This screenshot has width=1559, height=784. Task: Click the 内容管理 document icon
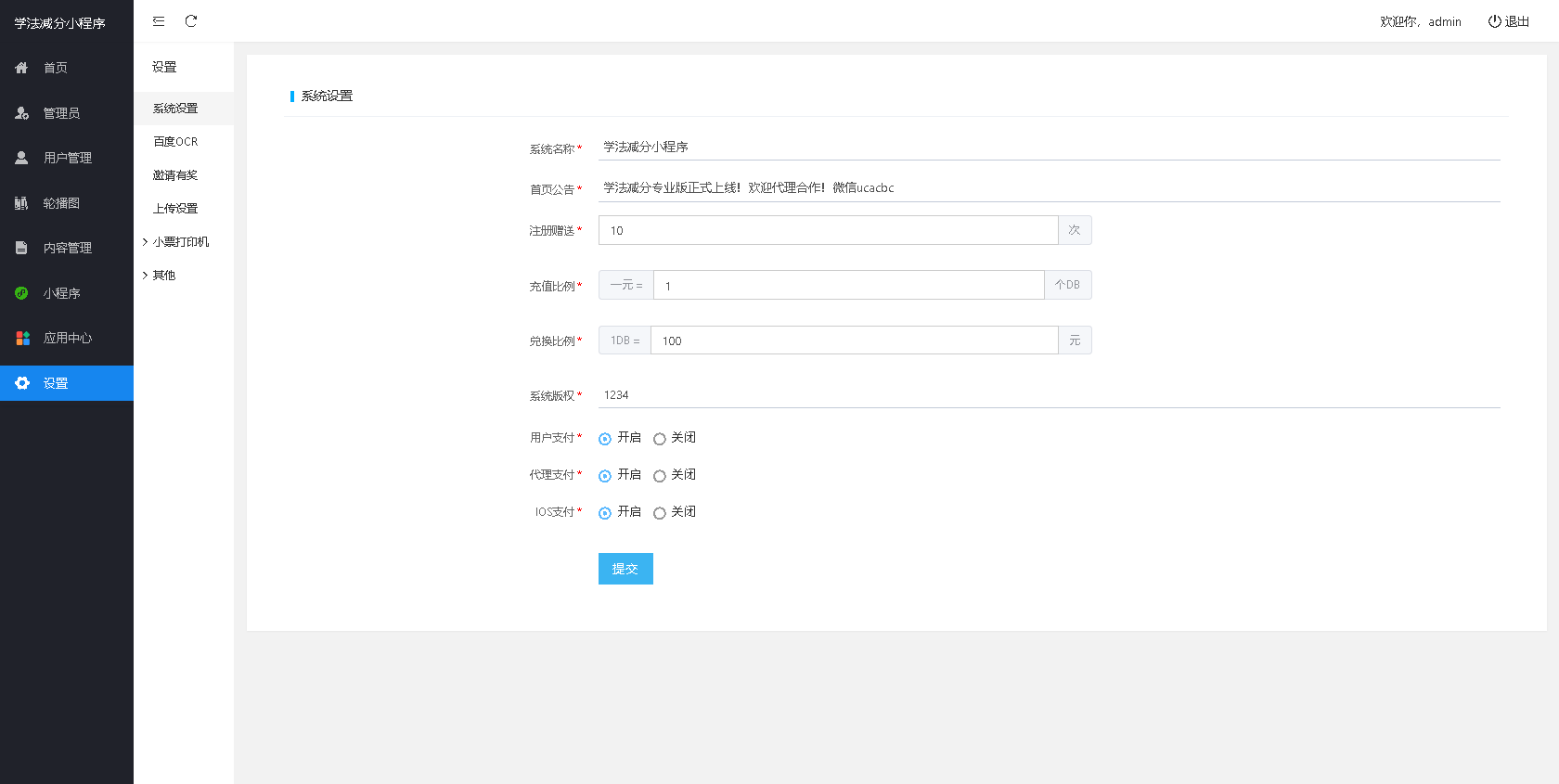[21, 248]
